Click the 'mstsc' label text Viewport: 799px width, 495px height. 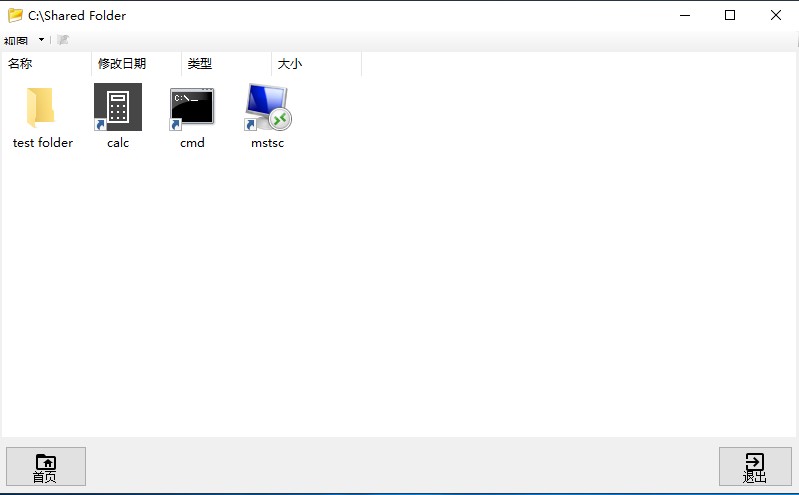tap(268, 143)
